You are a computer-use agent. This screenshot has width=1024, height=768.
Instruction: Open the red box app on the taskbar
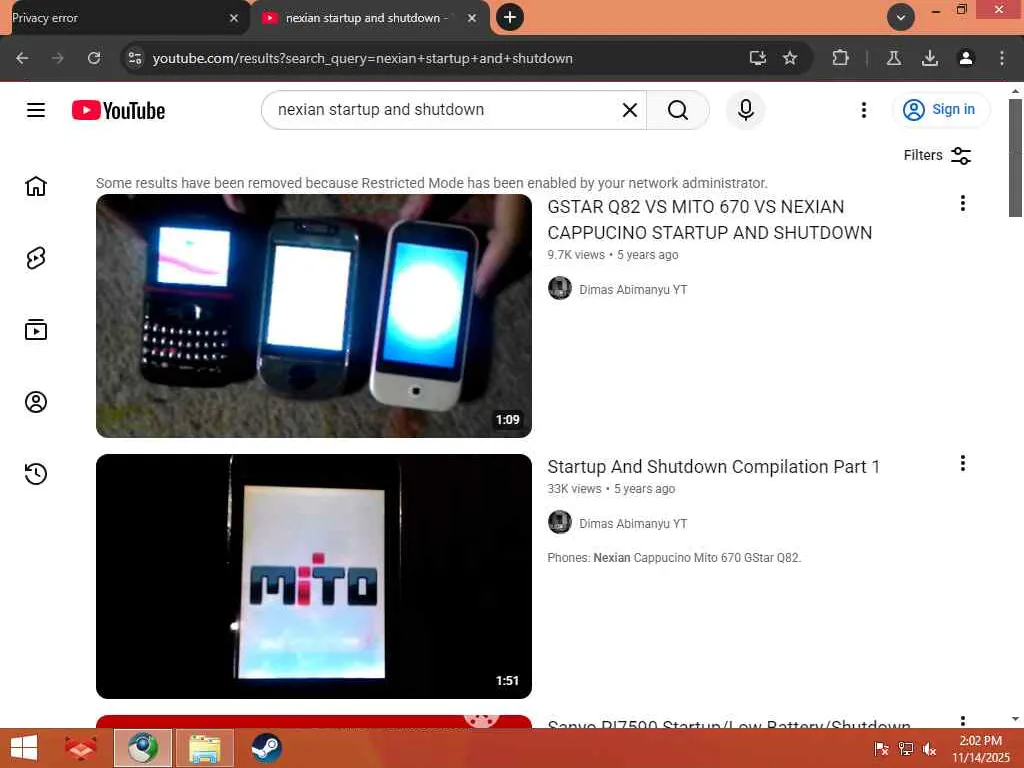[80, 748]
